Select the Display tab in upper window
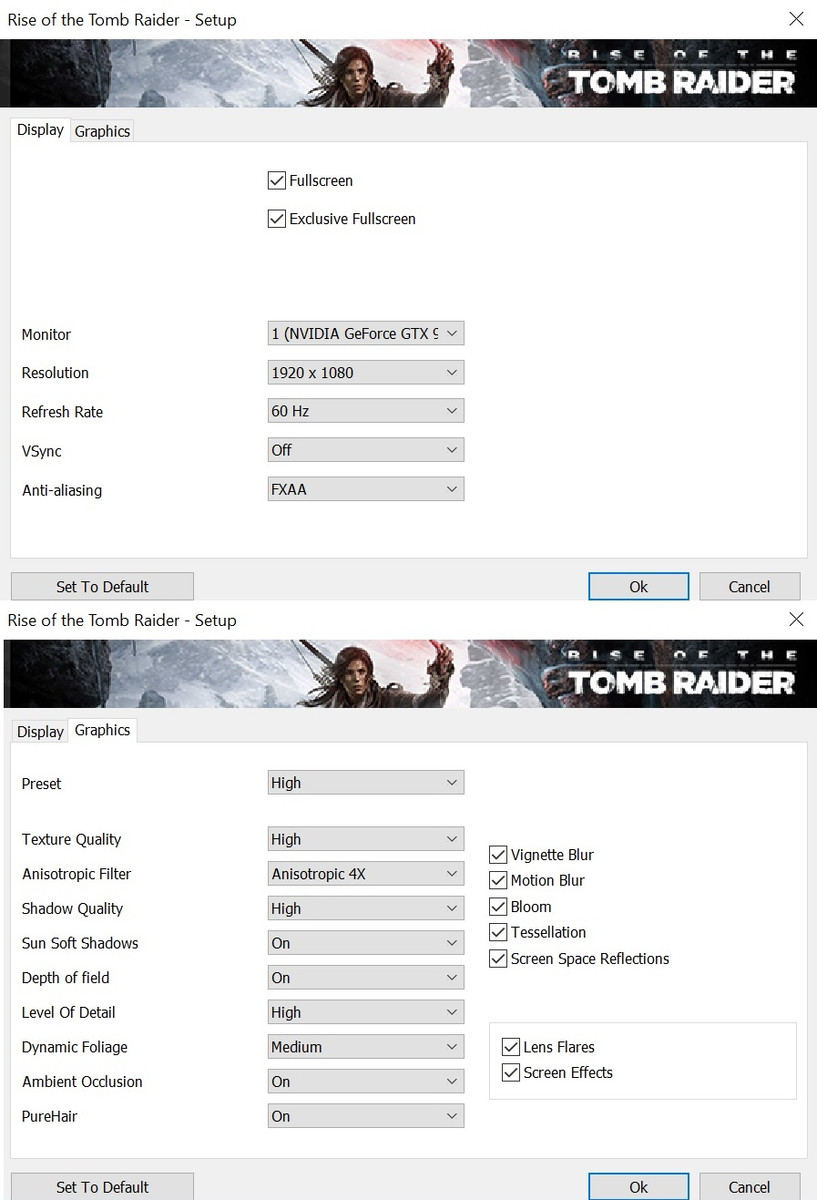This screenshot has width=817, height=1200. point(40,130)
